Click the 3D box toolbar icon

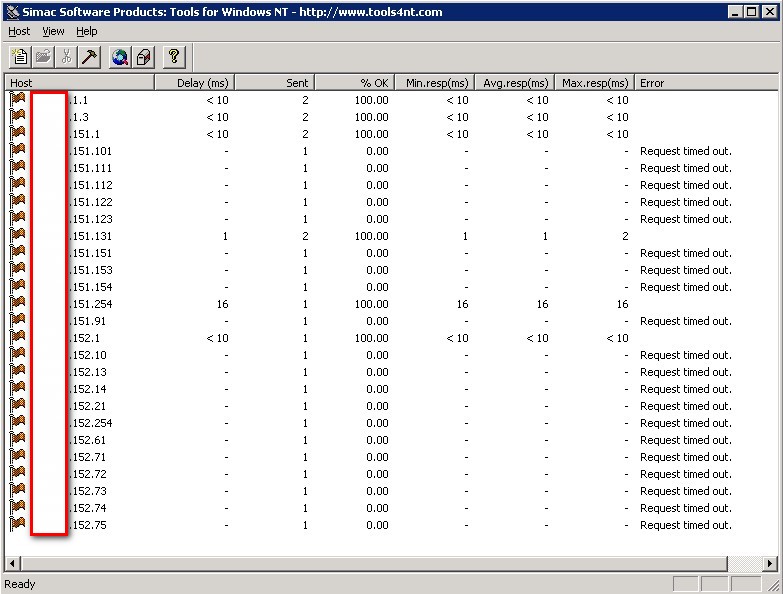pos(144,57)
